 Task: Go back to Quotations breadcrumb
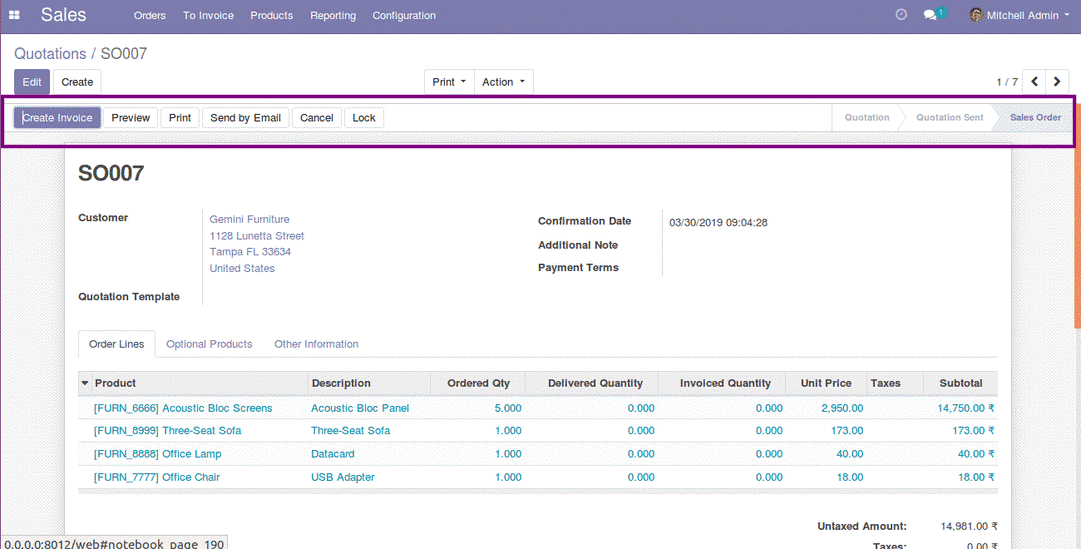point(50,54)
